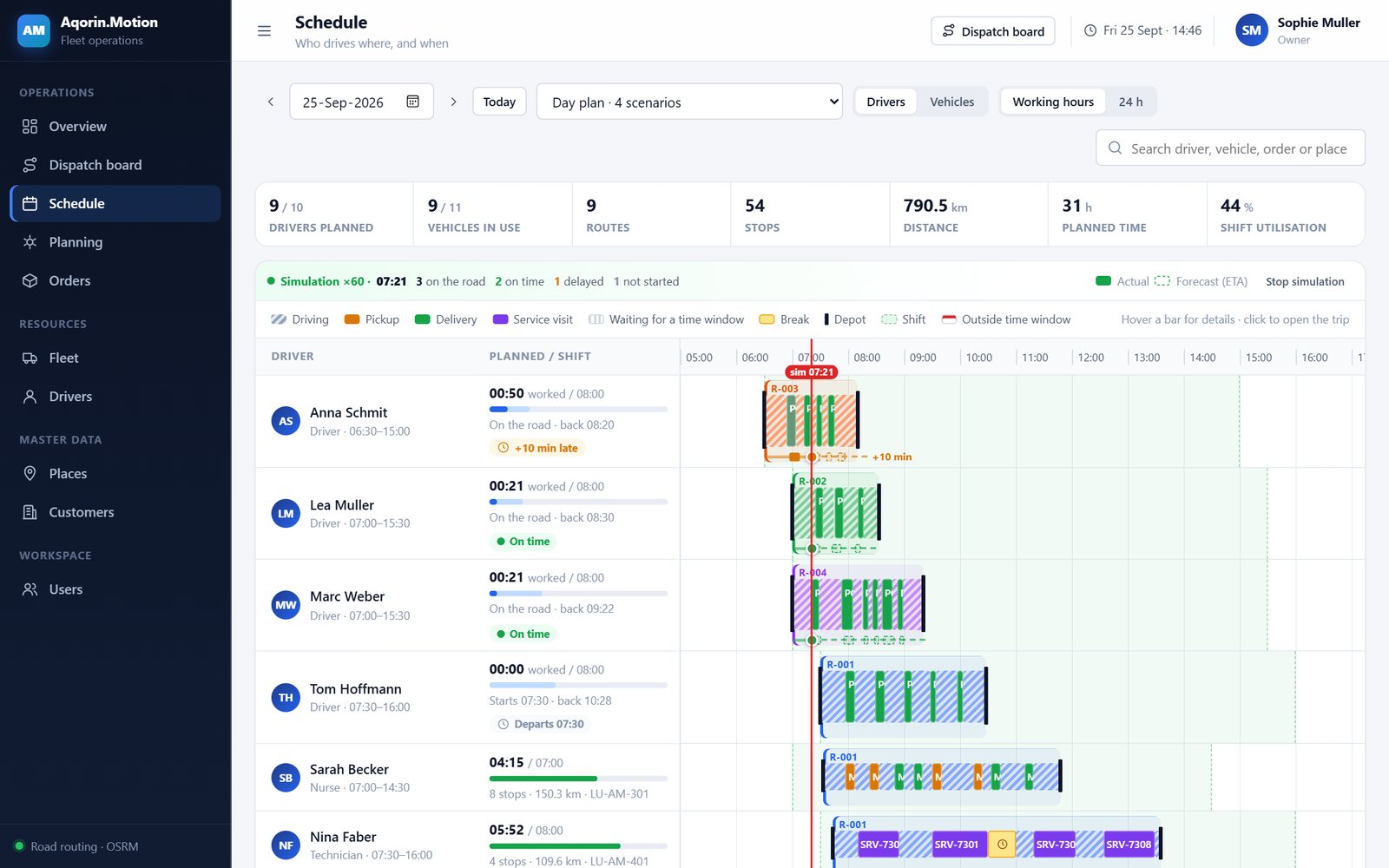Open Sophie Muller SM avatar
Viewport: 1389px width, 868px height.
1251,30
